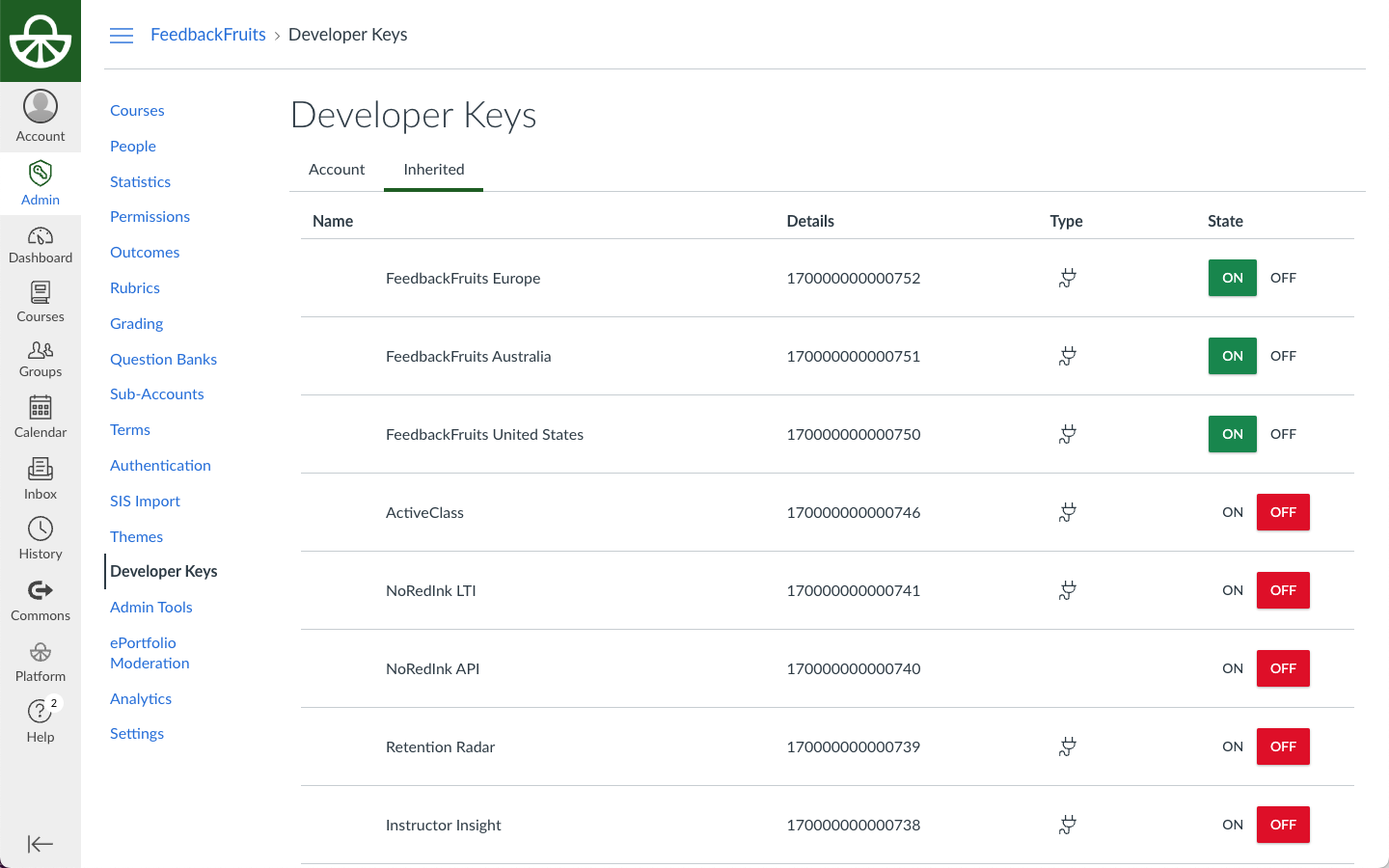This screenshot has height=868, width=1389.
Task: Click plug icon for FeedbackFruits Europe
Action: pyautogui.click(x=1067, y=278)
